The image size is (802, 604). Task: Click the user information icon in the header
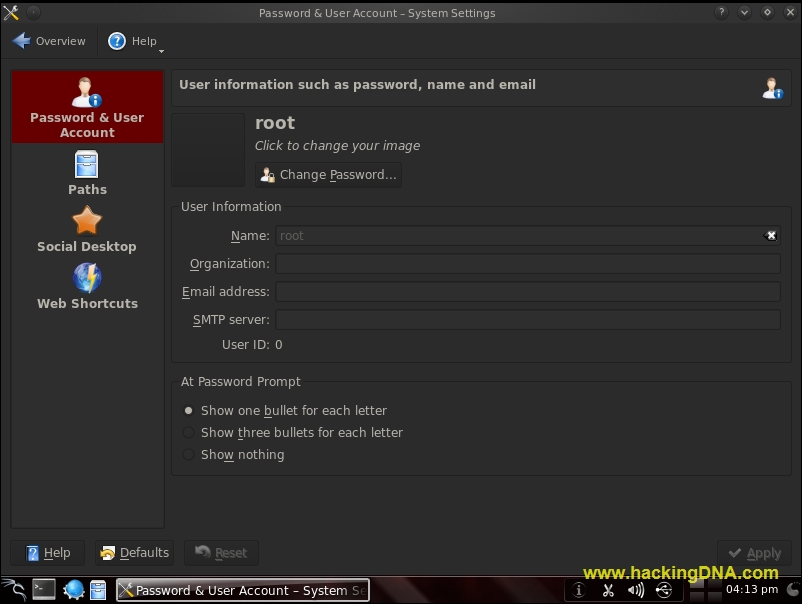pos(774,89)
